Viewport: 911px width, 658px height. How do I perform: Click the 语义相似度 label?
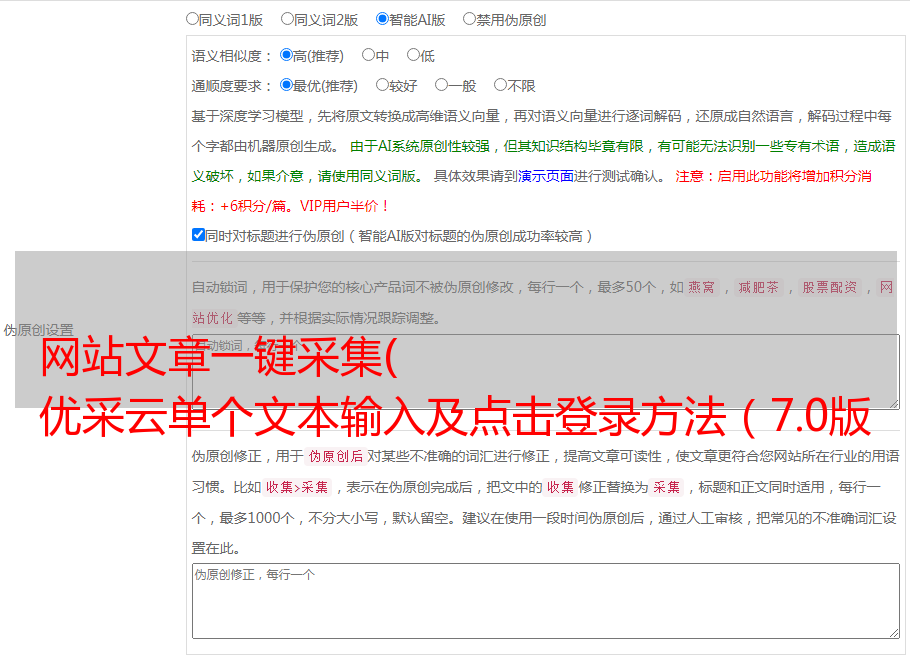232,56
